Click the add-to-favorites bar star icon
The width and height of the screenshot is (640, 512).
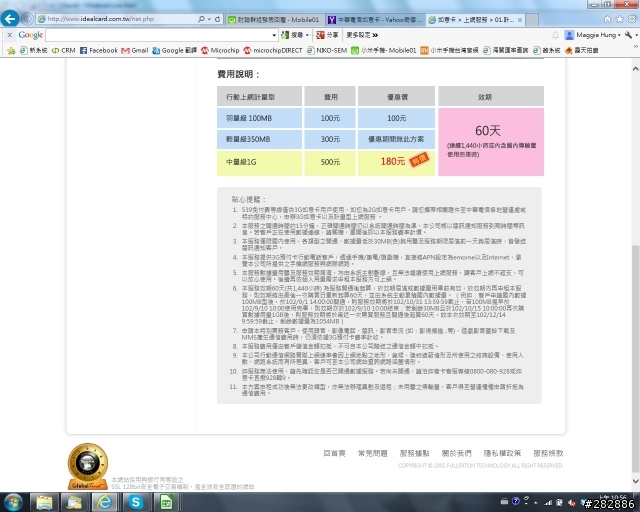[11, 51]
